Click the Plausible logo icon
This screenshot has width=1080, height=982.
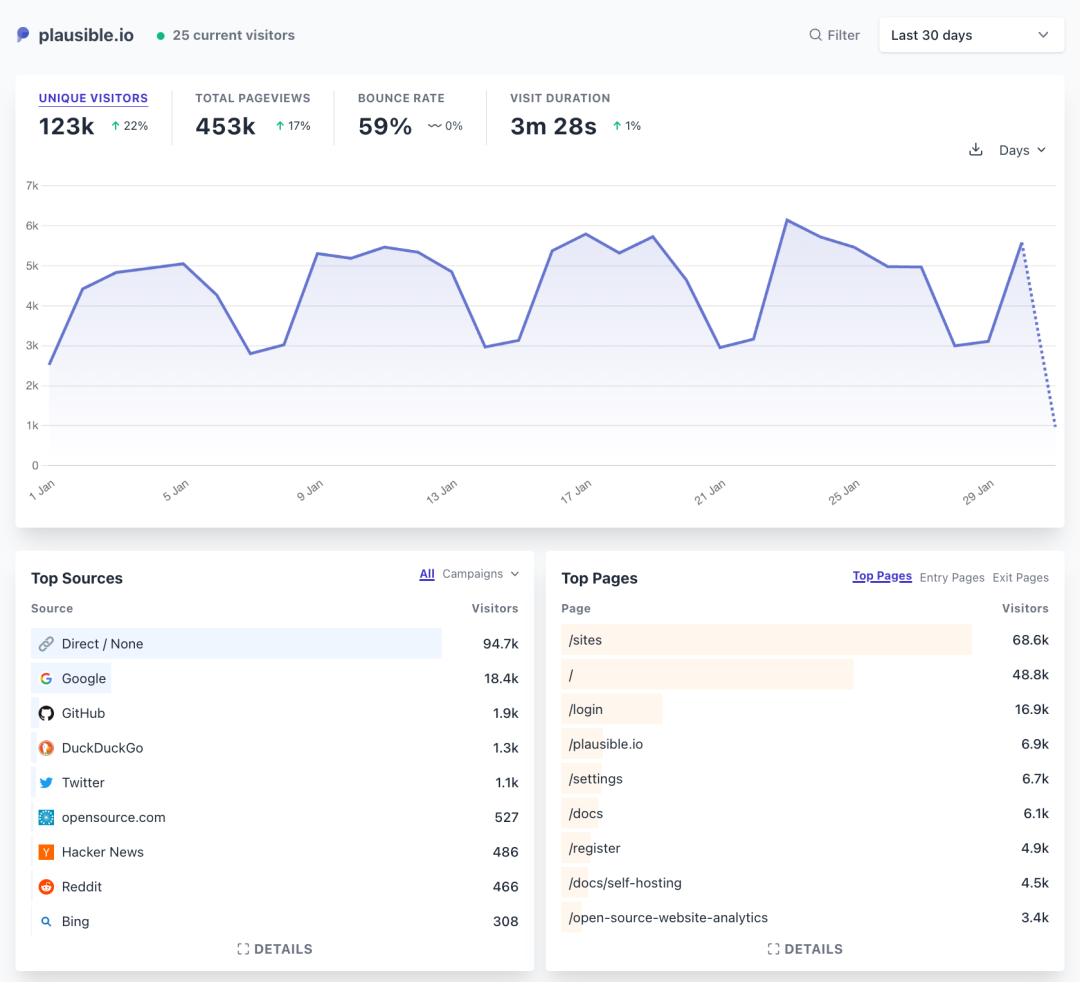tap(23, 35)
